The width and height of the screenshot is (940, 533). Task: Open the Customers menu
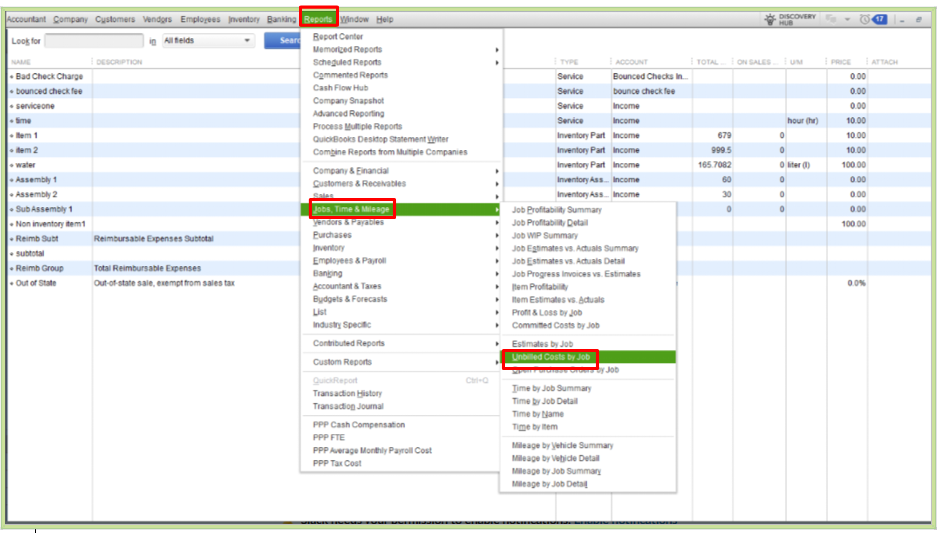pyautogui.click(x=115, y=20)
